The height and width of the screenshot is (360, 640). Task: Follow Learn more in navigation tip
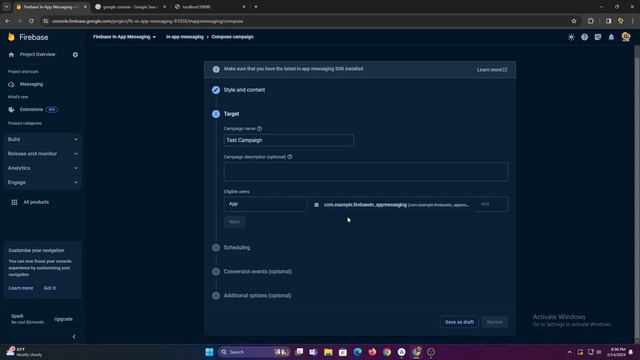coord(21,288)
